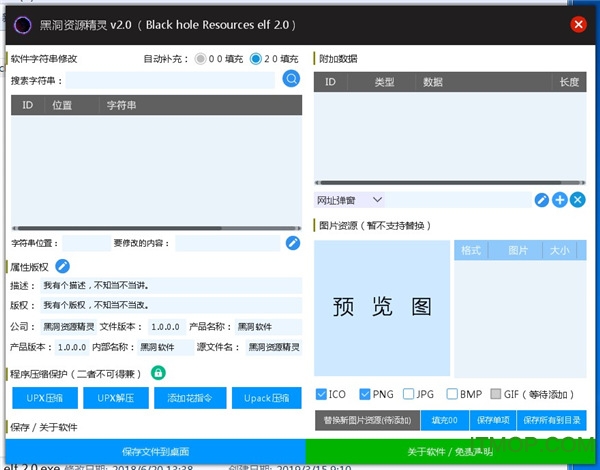Uncheck the ICO checkbox

(321, 394)
